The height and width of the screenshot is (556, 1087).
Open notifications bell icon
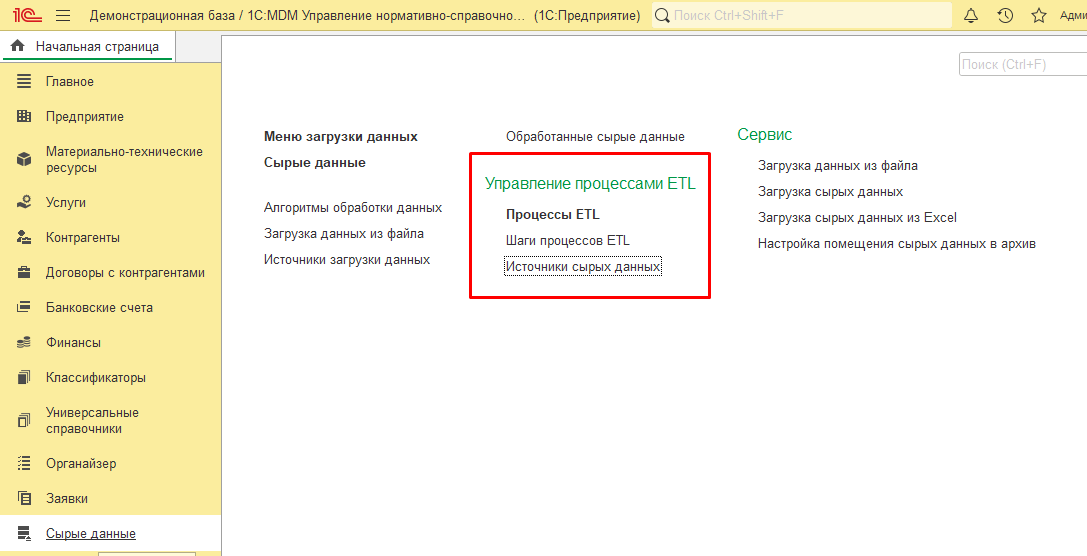tap(971, 15)
